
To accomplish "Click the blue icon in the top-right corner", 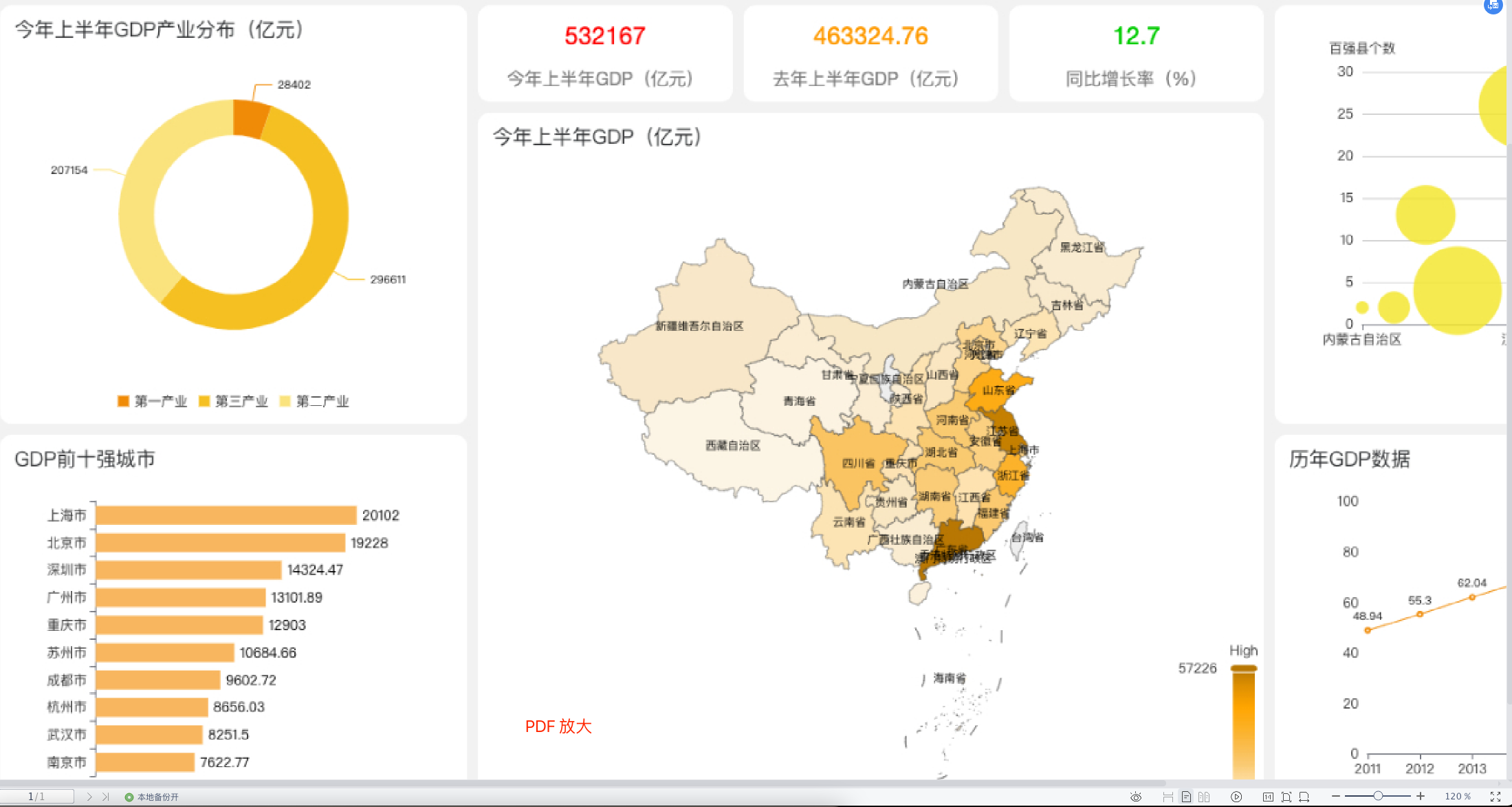I will coord(1493,6).
